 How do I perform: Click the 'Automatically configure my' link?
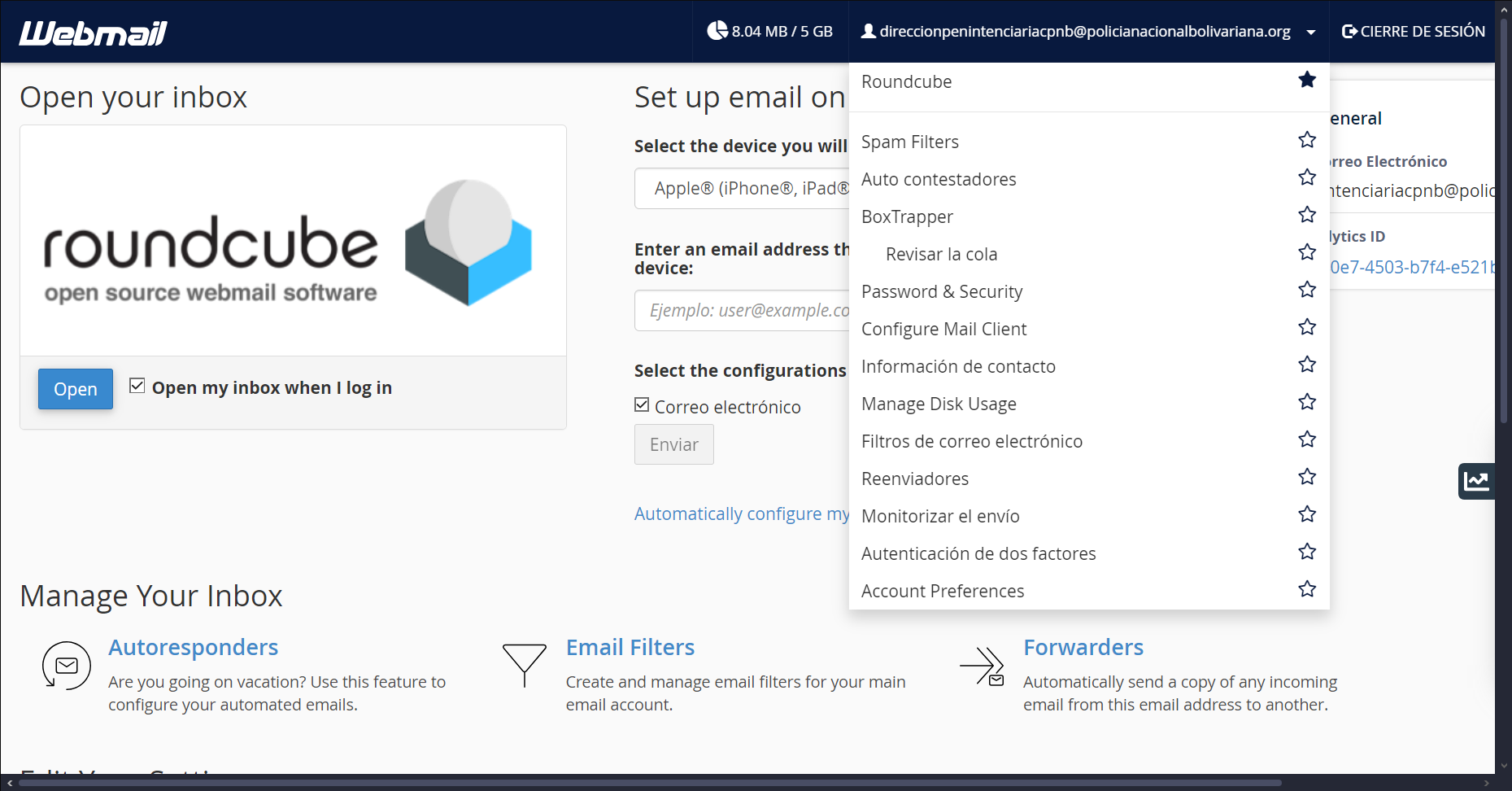pyautogui.click(x=742, y=513)
